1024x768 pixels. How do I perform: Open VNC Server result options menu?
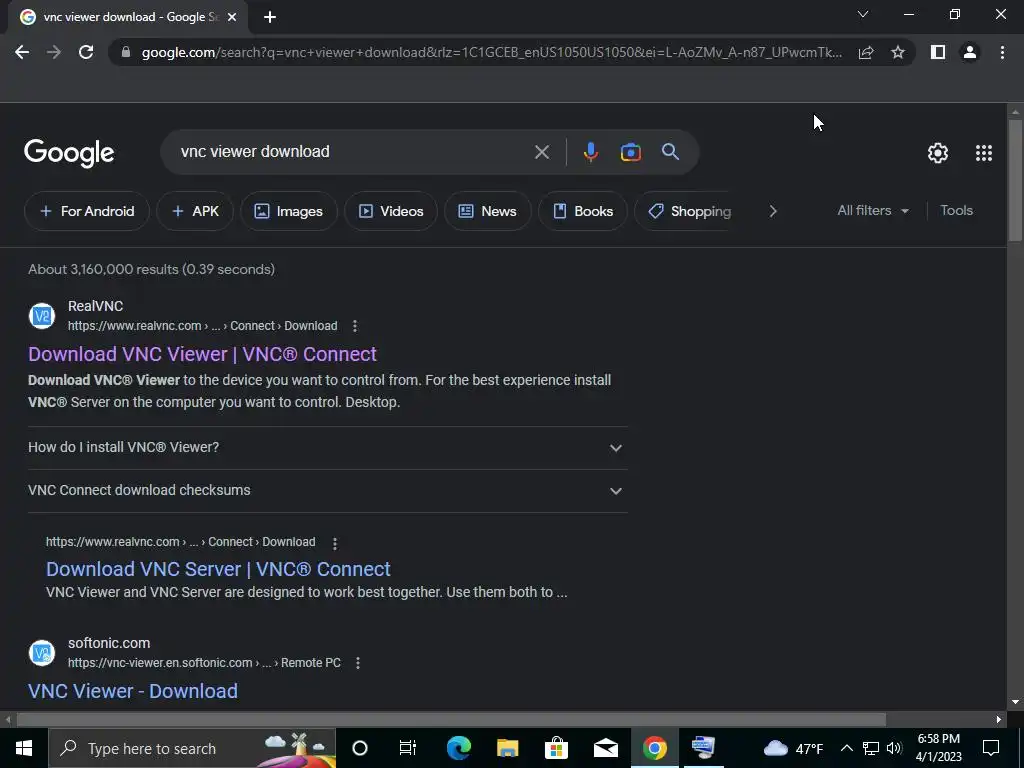coord(335,543)
